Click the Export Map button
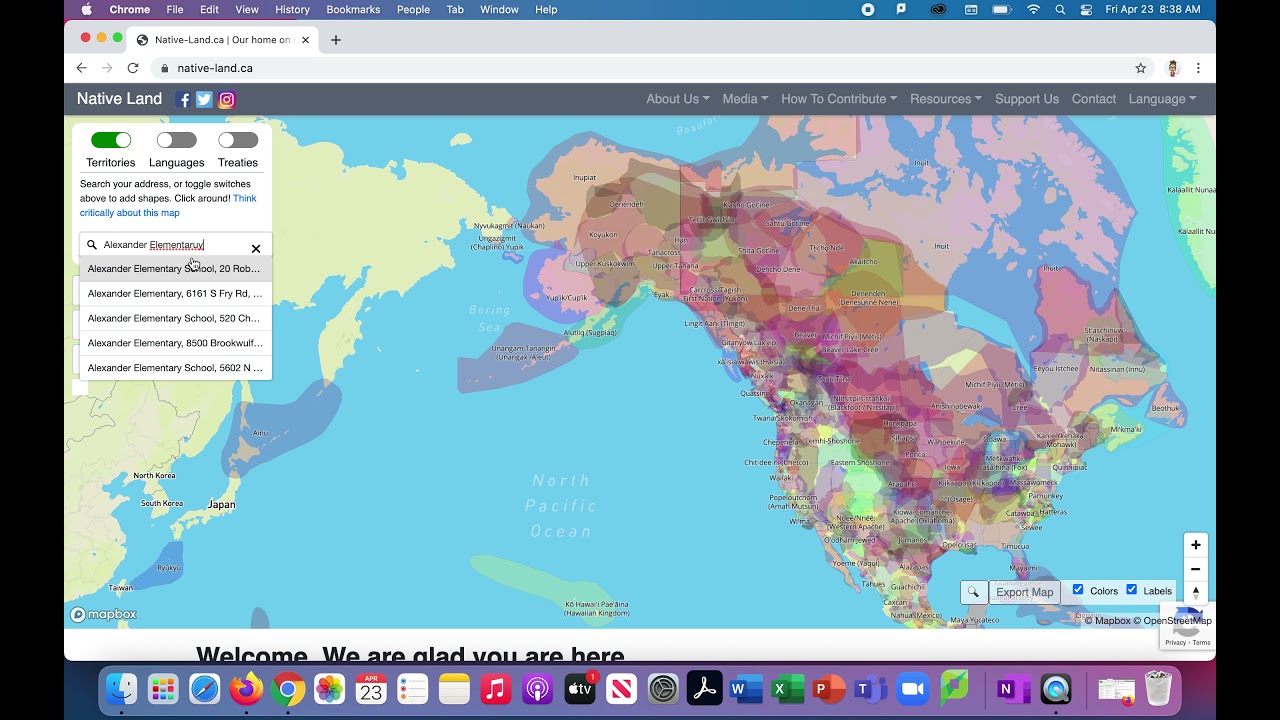 pos(1025,592)
